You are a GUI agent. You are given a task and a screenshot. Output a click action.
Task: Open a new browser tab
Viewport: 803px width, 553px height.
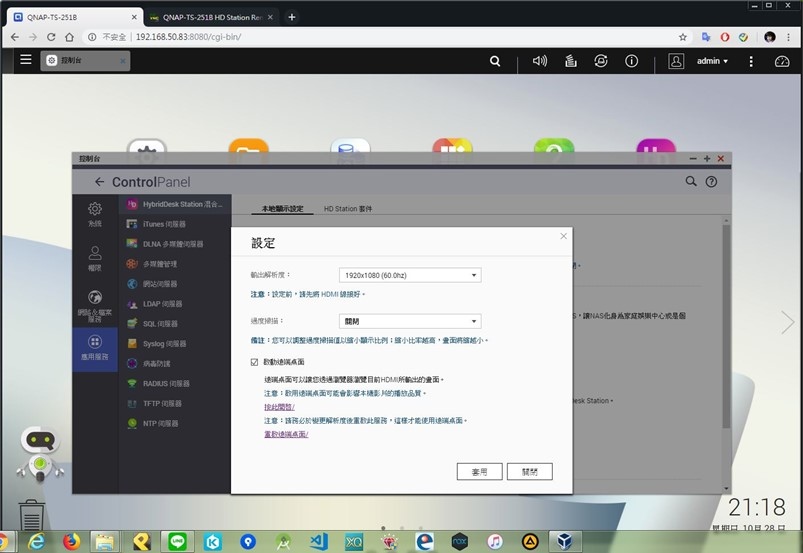(x=291, y=17)
